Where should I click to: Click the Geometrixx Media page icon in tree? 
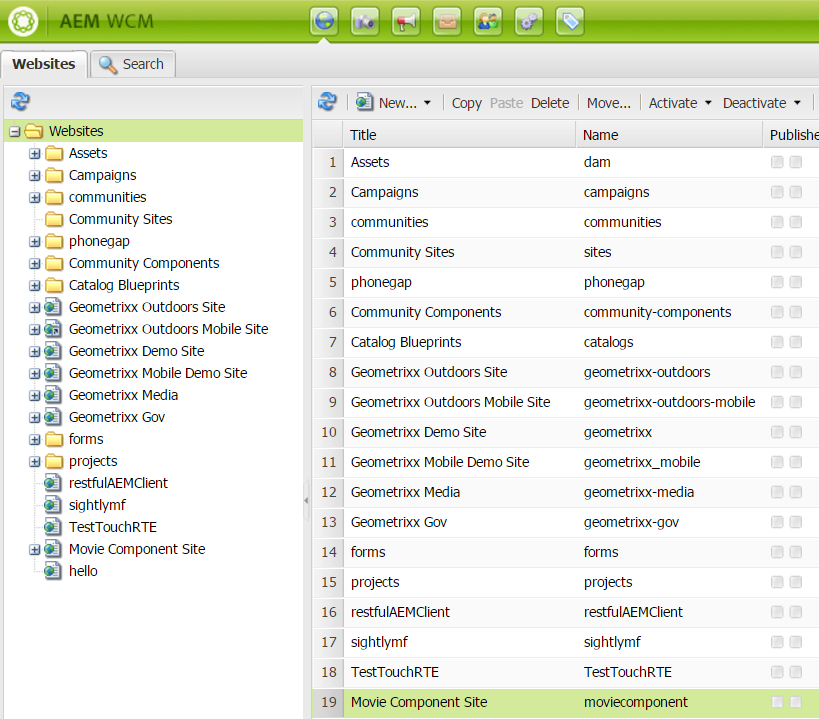click(52, 395)
